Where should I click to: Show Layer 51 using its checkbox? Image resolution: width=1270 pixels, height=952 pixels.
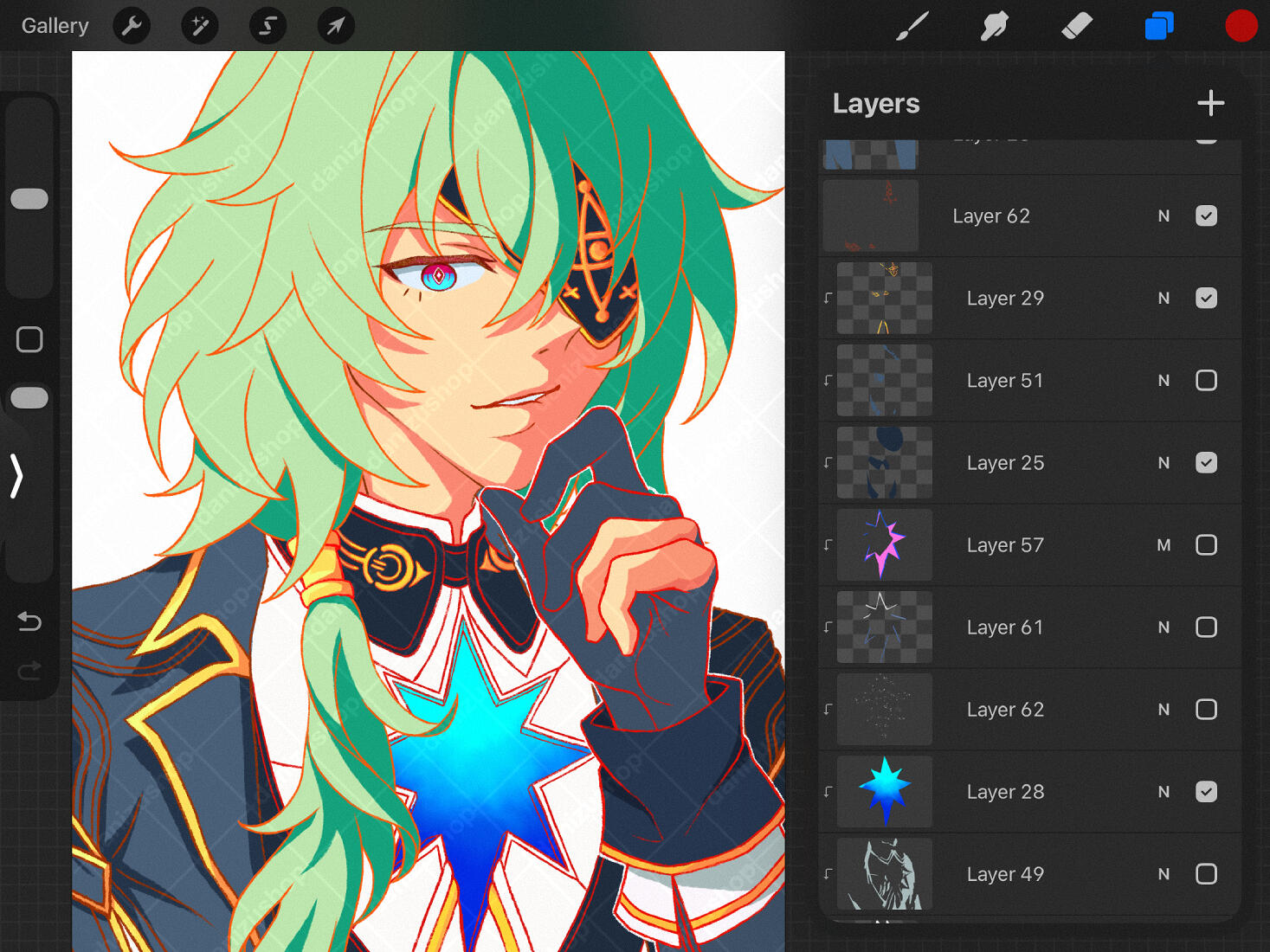1206,380
